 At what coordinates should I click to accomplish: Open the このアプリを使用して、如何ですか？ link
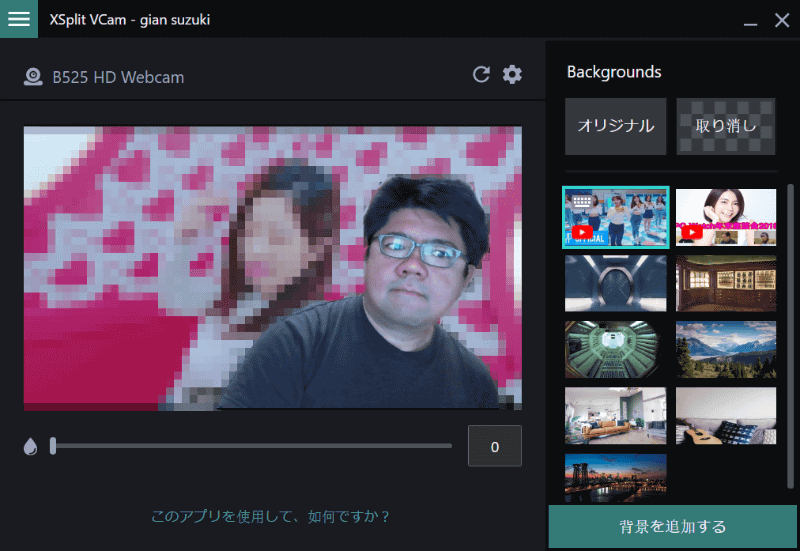tap(270, 516)
